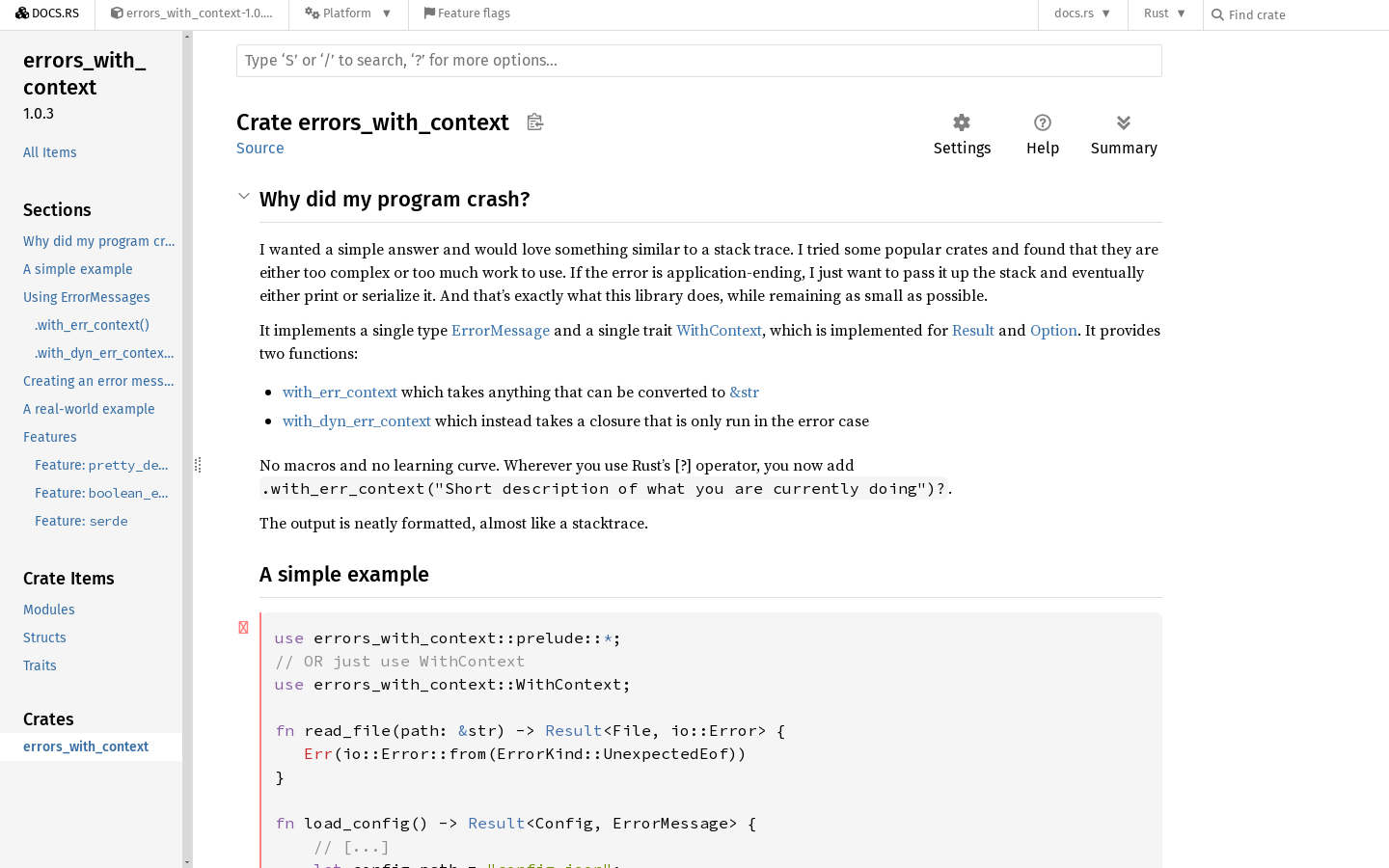
Task: Open the Source link
Action: (260, 148)
